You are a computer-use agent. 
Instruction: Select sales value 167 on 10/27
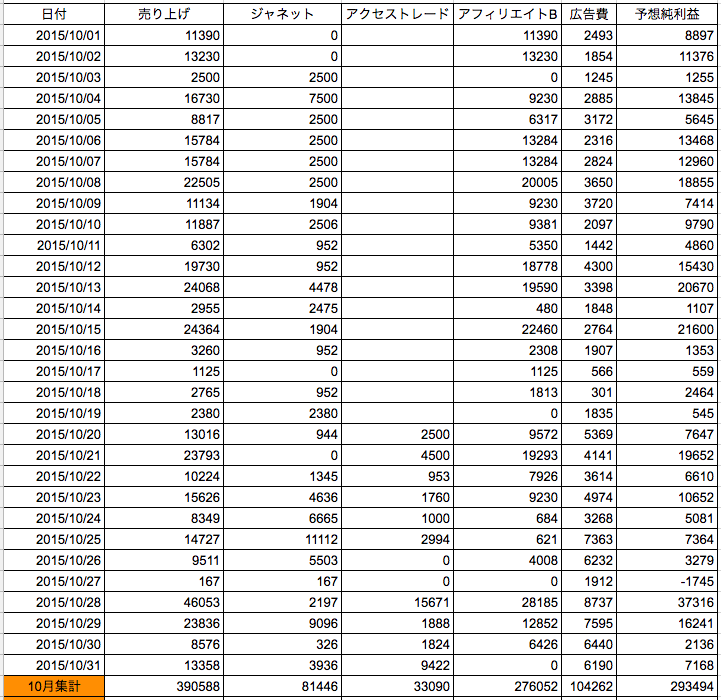point(164,581)
